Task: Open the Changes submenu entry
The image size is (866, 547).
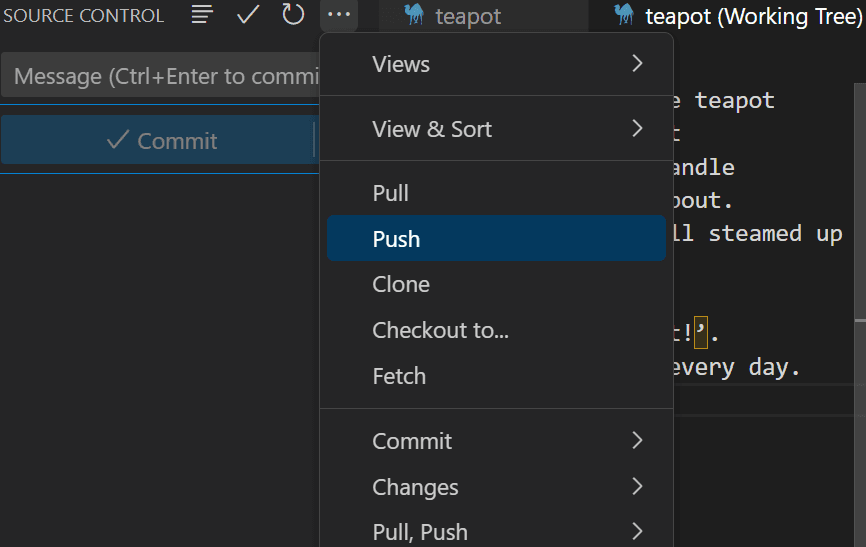Action: 415,487
